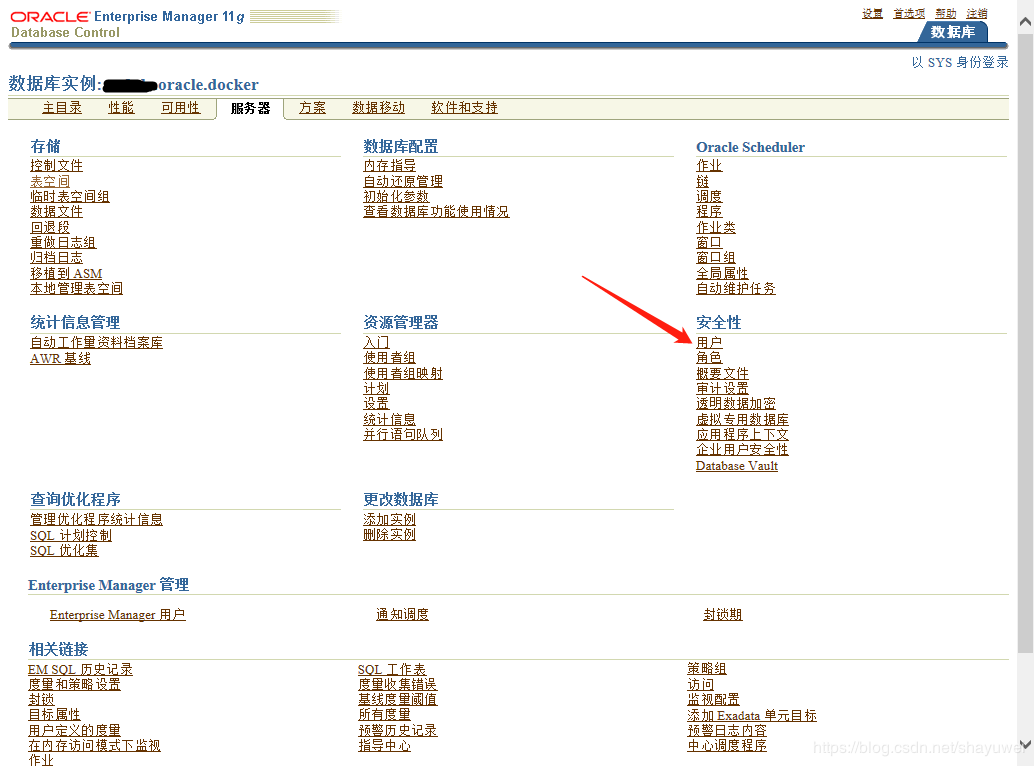Click 程序 under Oracle Scheduler
Screen dimensions: 1034x766
pos(710,212)
